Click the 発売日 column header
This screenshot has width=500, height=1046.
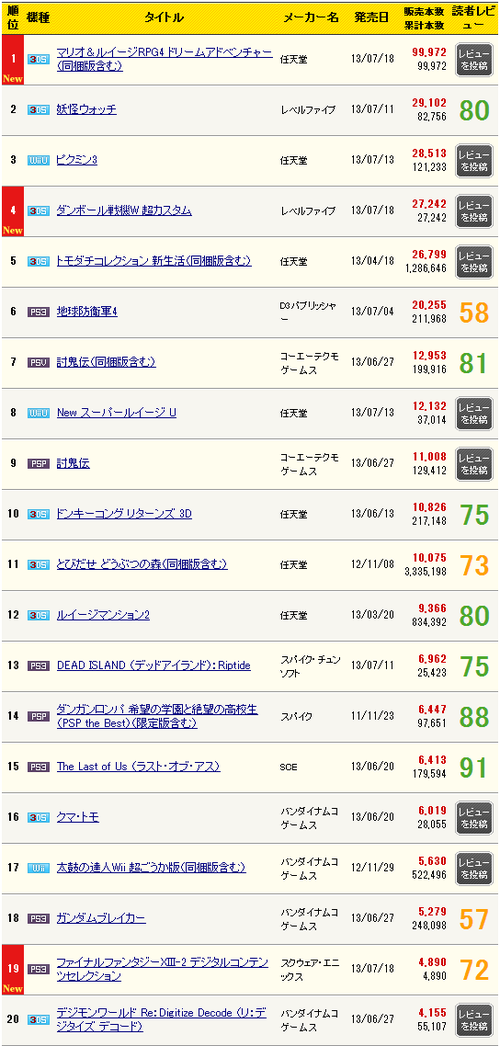tap(372, 18)
